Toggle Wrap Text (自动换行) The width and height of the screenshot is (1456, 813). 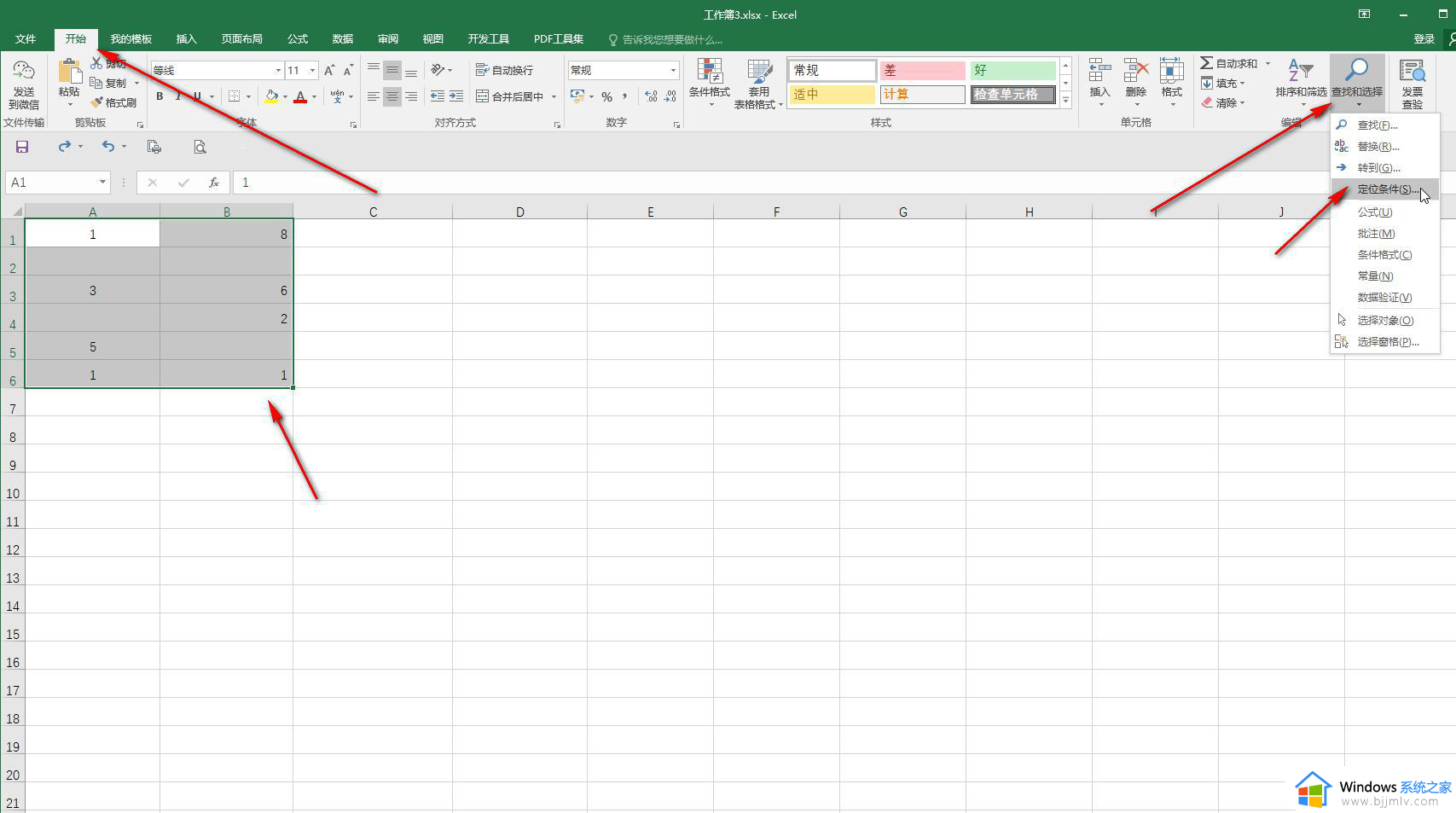pyautogui.click(x=504, y=70)
